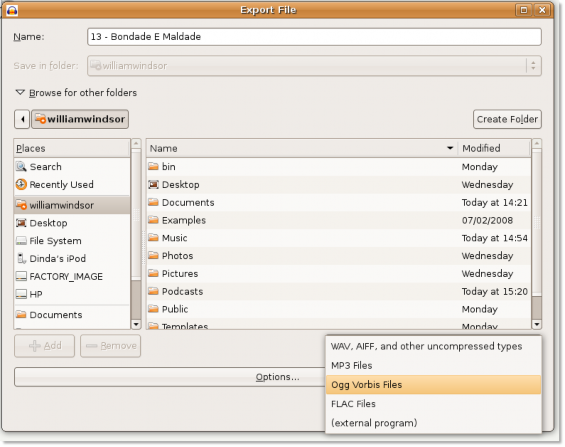This screenshot has width=565, height=447.
Task: Click the Name text field
Action: point(314,37)
